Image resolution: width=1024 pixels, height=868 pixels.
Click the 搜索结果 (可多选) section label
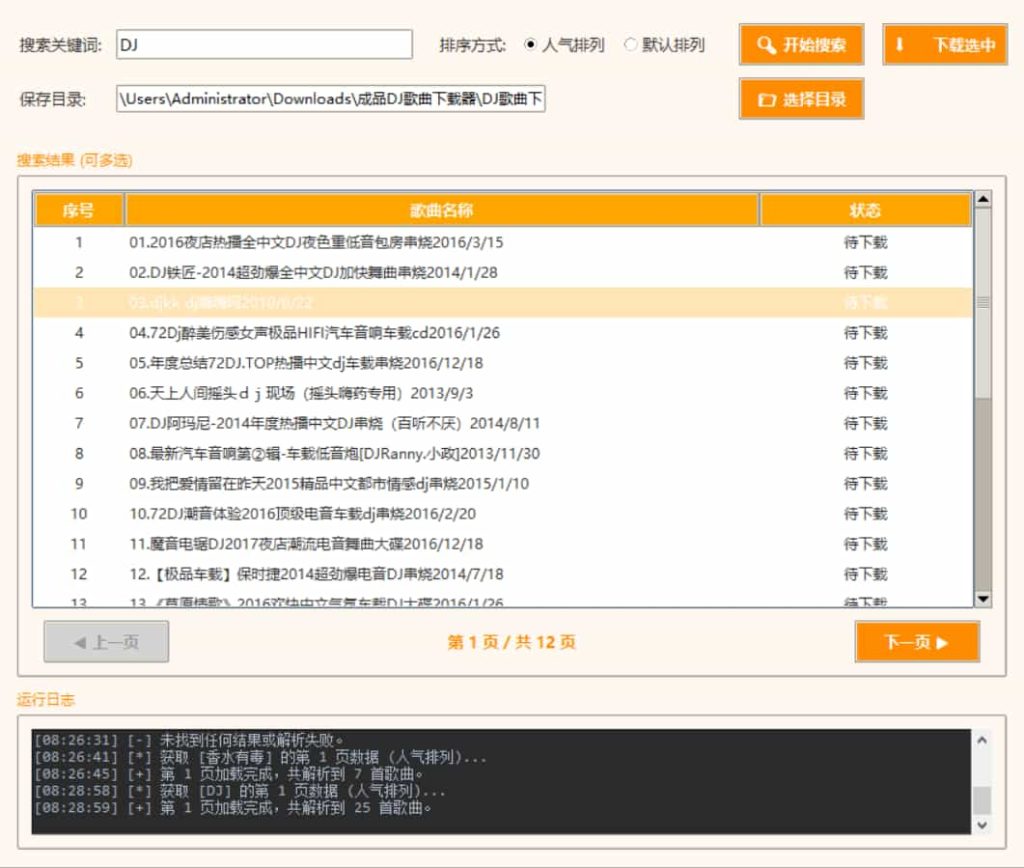click(74, 160)
